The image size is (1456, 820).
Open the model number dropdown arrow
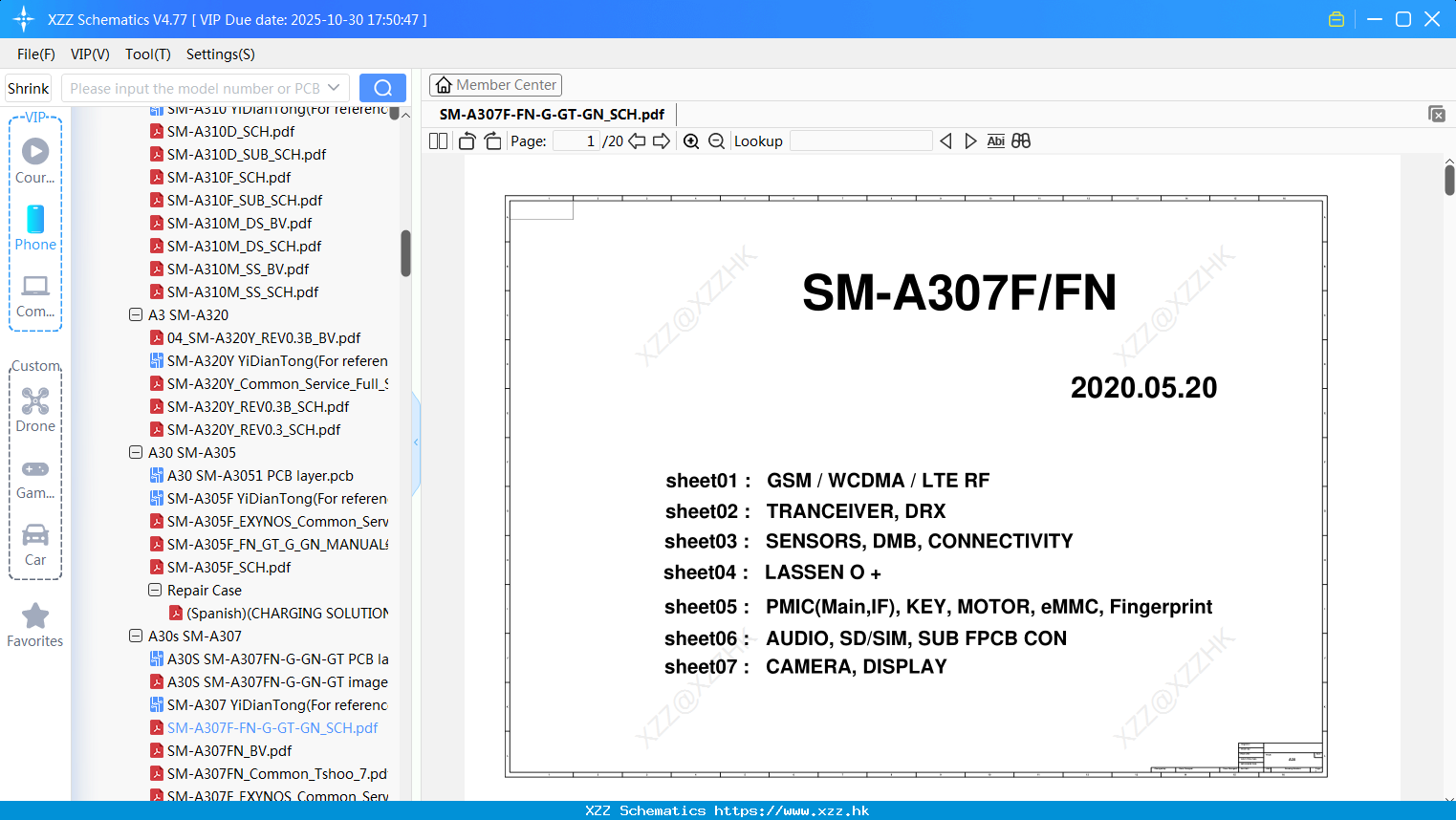334,88
